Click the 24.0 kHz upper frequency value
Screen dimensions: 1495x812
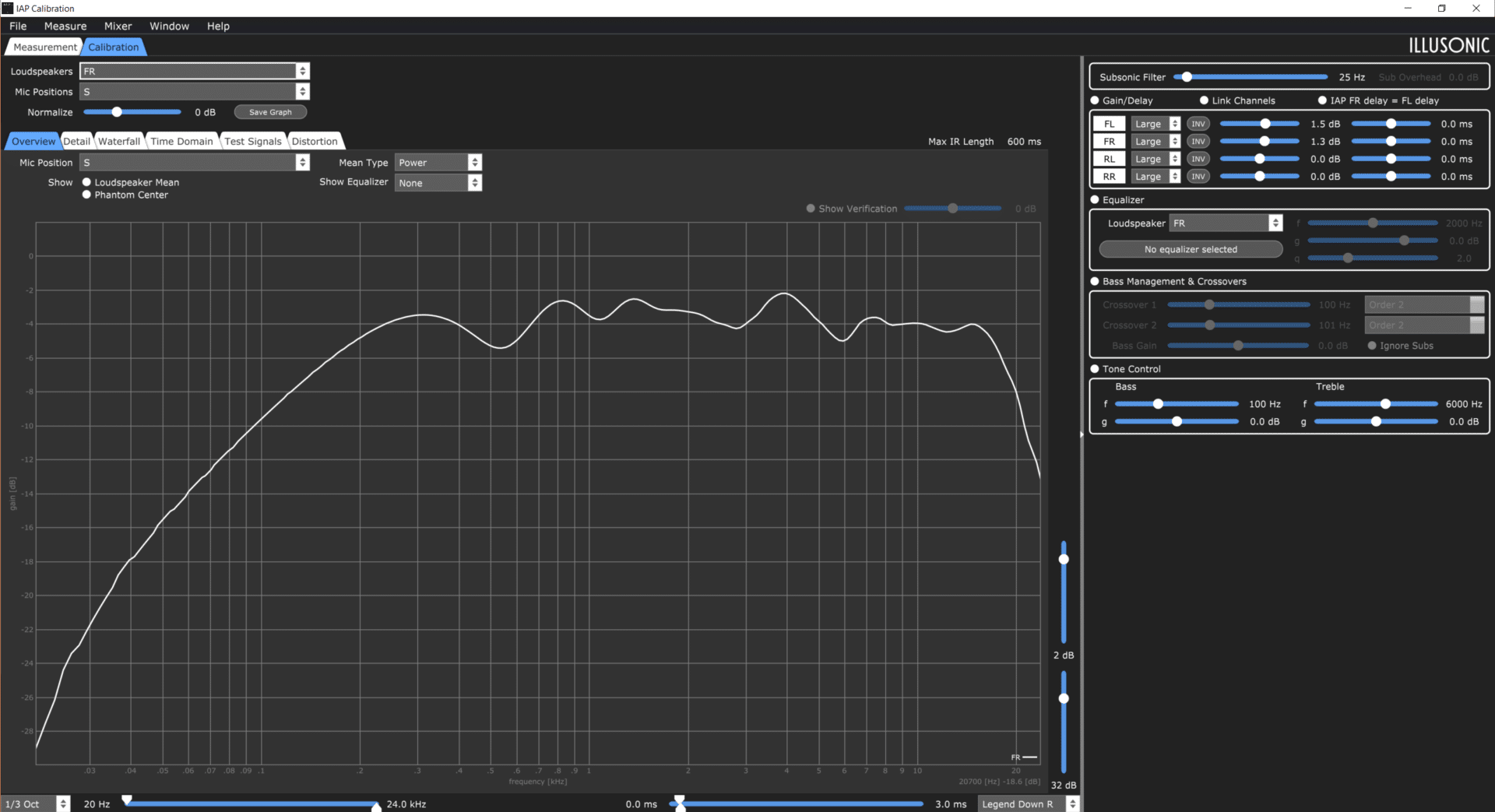pos(406,804)
